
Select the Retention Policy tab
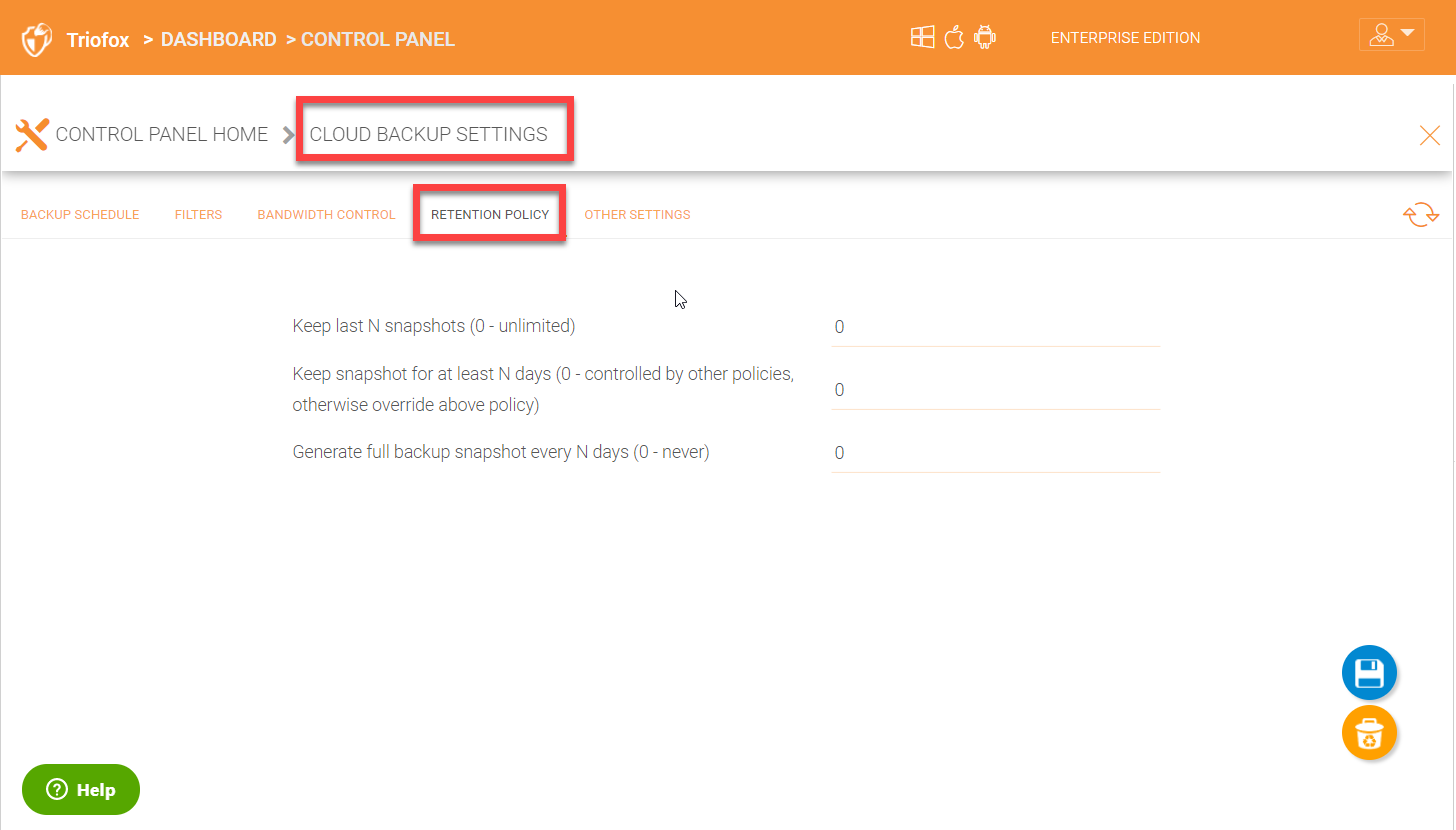(490, 215)
